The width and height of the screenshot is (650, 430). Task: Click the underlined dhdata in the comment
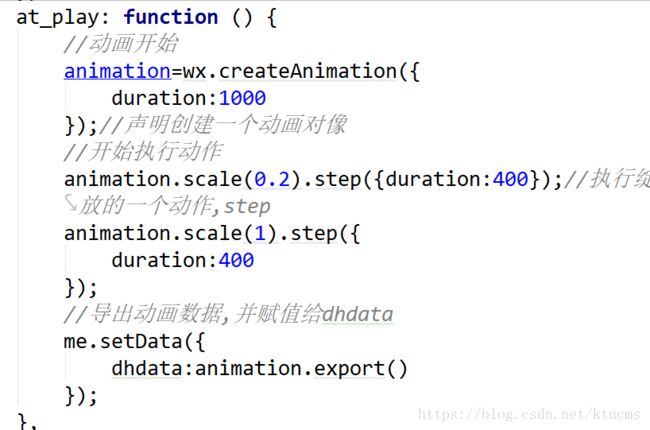coord(358,315)
